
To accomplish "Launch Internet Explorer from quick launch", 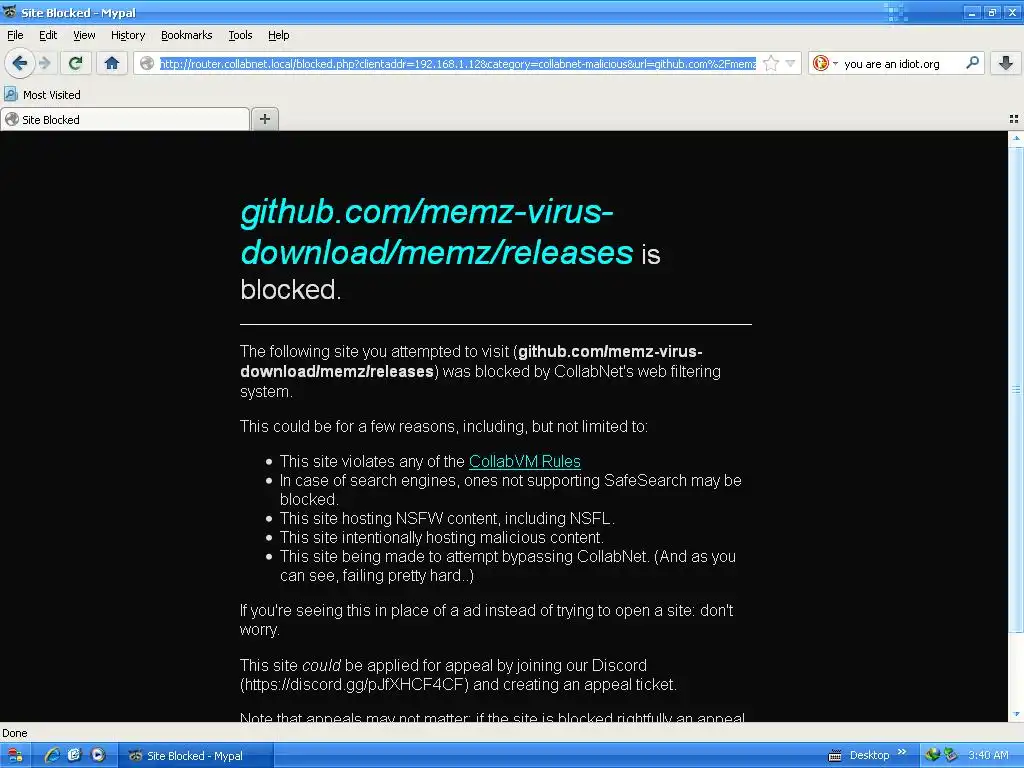I will [x=52, y=756].
